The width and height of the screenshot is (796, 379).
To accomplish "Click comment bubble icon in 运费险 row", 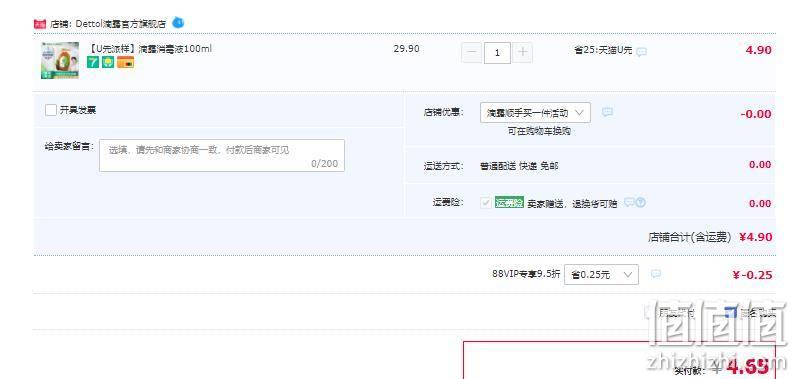I will (x=629, y=202).
